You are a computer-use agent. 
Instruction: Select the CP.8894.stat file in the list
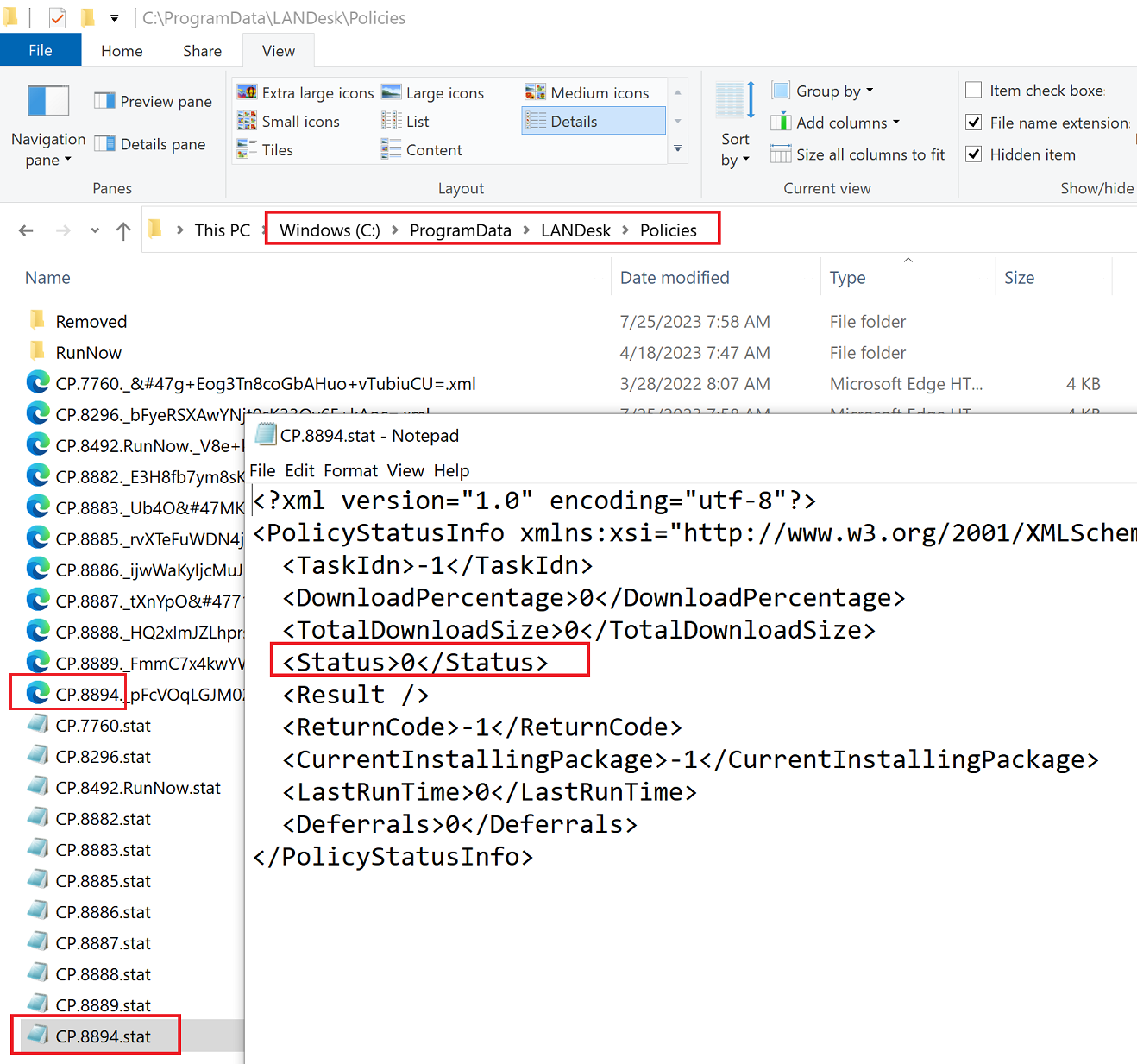point(103,1036)
